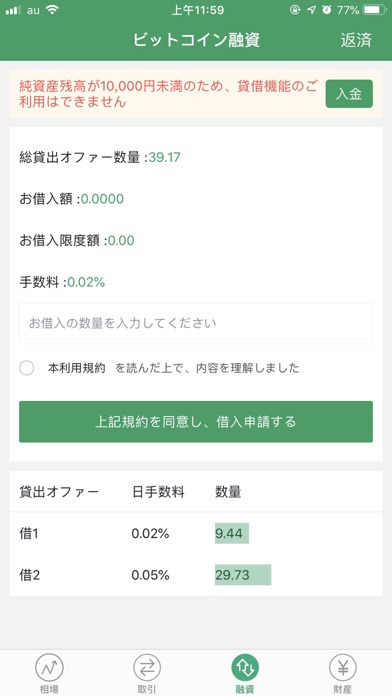The image size is (392, 696).
Task: Tap the 9.44 quantity green bar
Action: pos(232,533)
